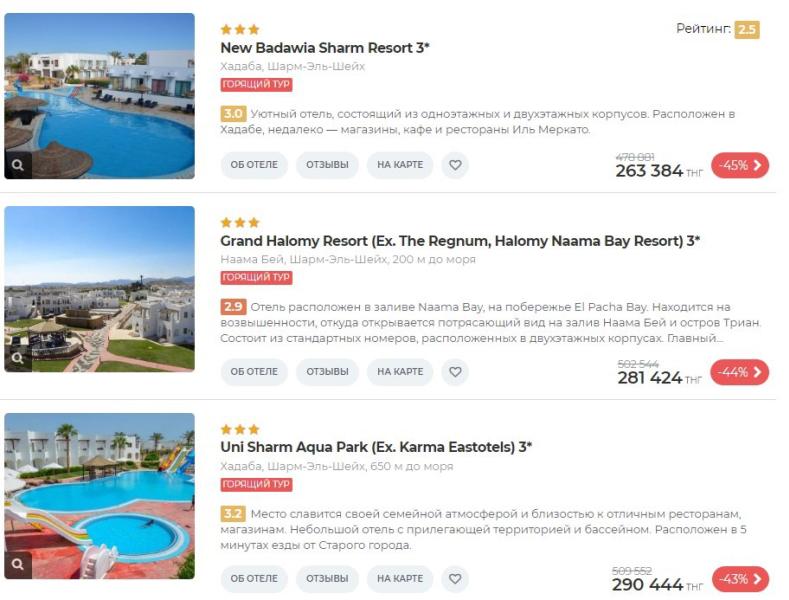Add New Badawia Sharm Resort to favorites

click(455, 165)
